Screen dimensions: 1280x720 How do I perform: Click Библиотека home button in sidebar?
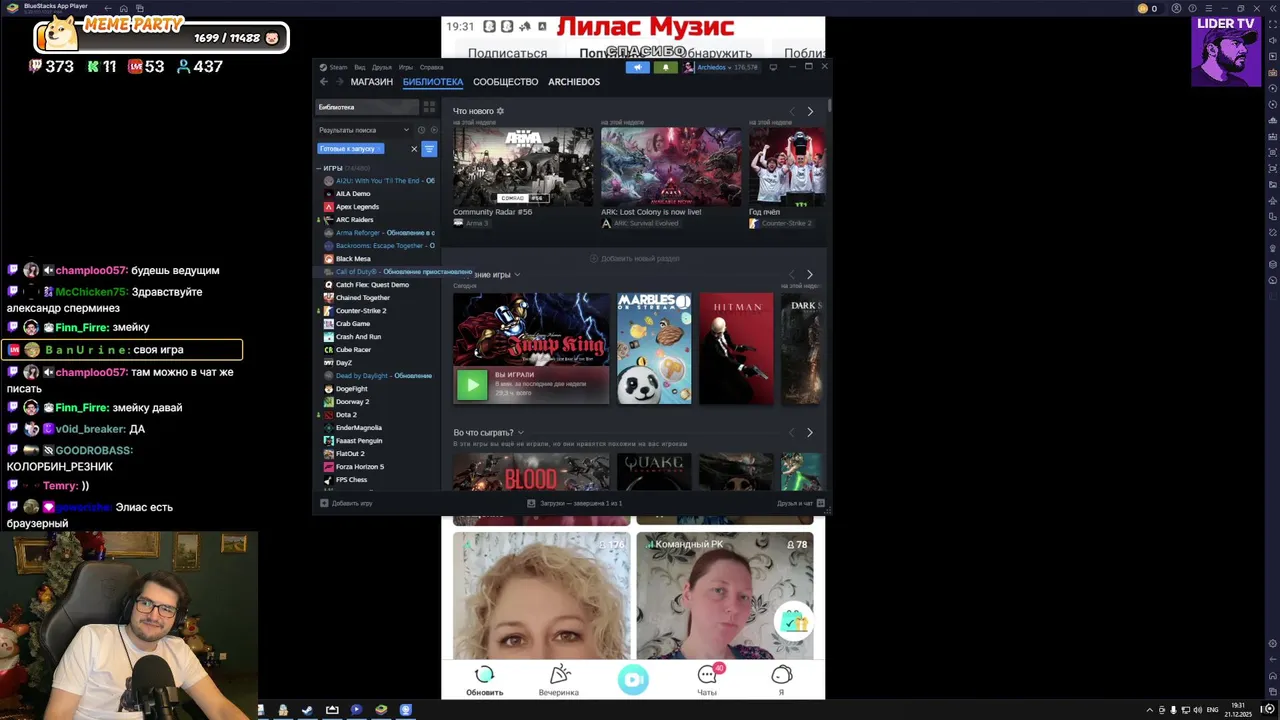tap(368, 107)
